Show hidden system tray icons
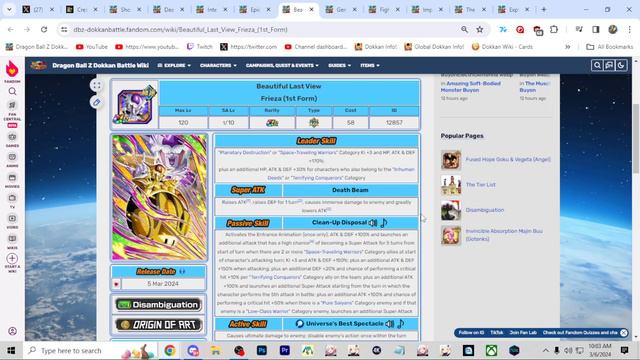Viewport: 640px width, 360px height. [x=545, y=350]
